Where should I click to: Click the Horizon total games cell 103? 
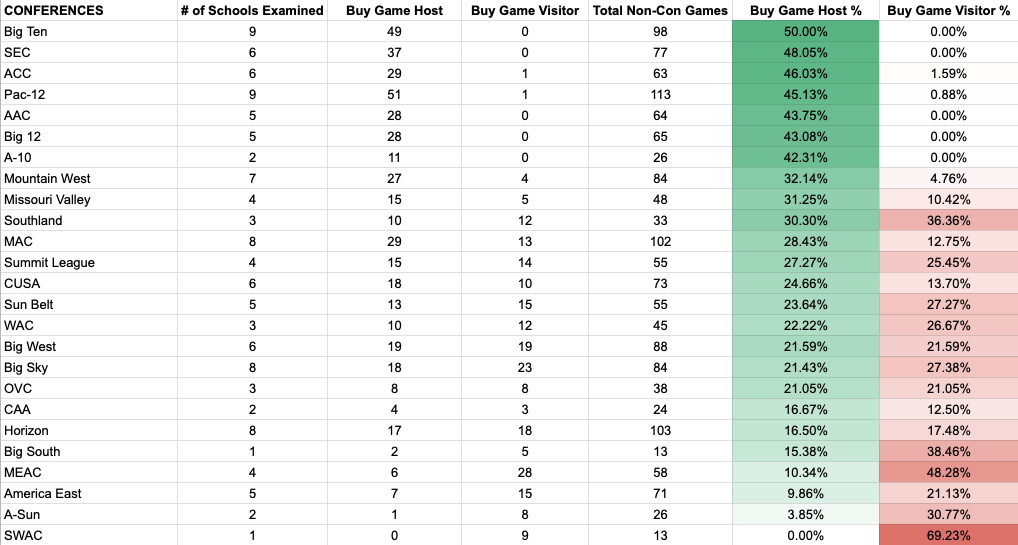coord(660,431)
